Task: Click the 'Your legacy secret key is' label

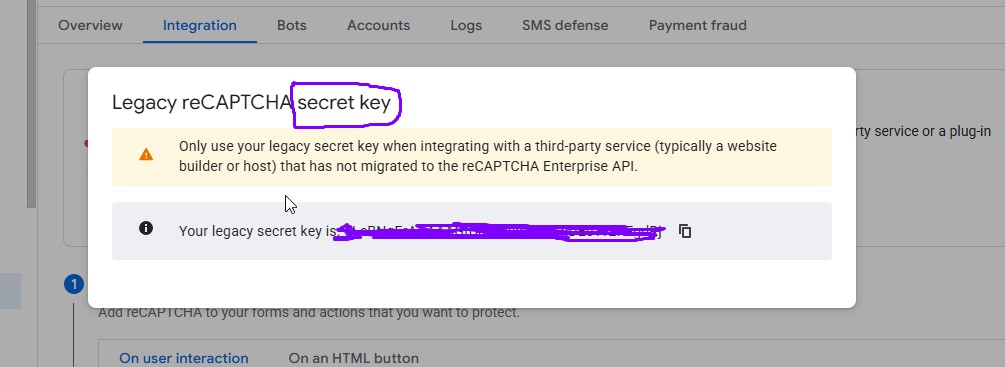Action: tap(255, 231)
